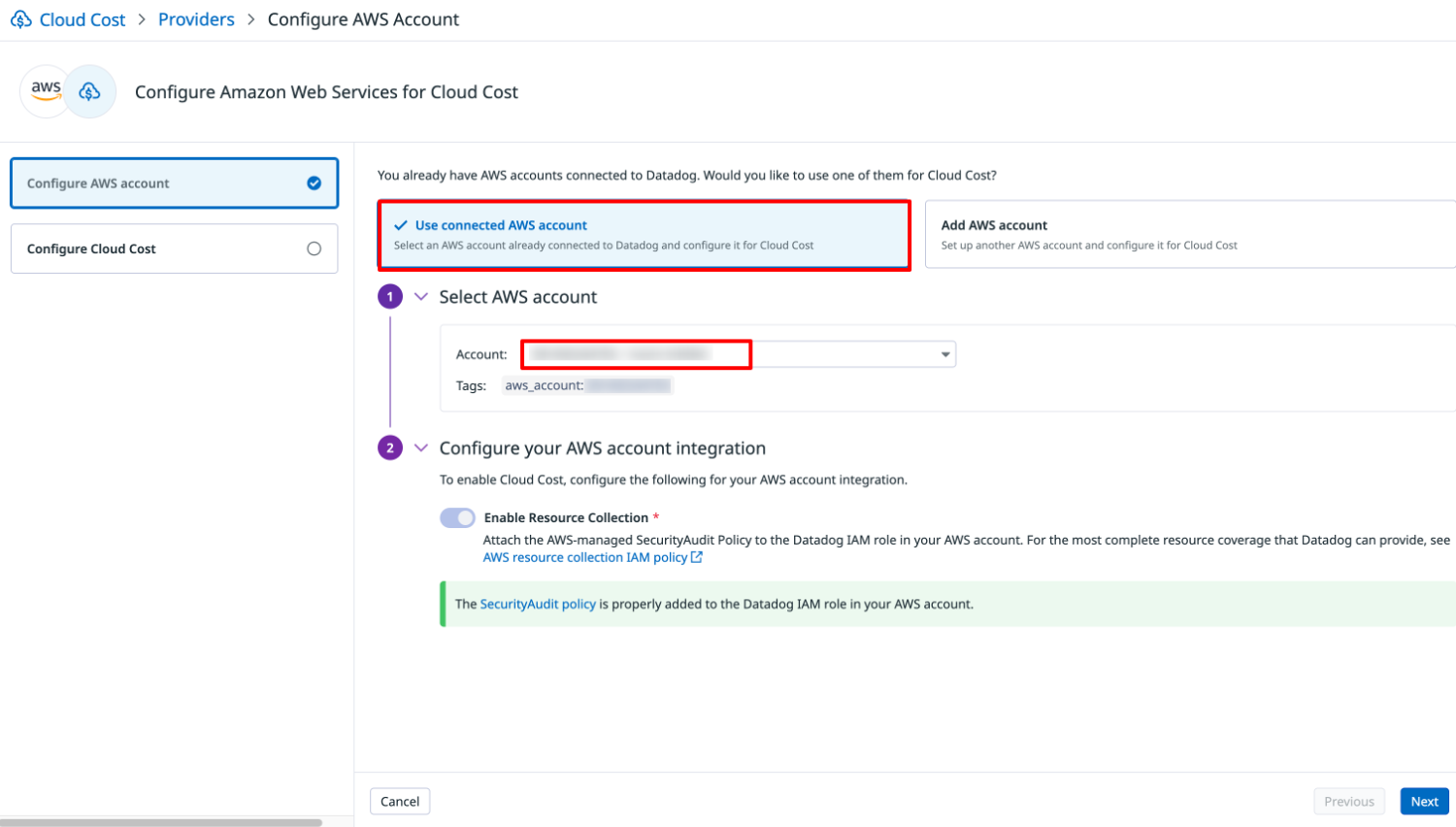Open the Account dropdown arrow

coord(944,354)
